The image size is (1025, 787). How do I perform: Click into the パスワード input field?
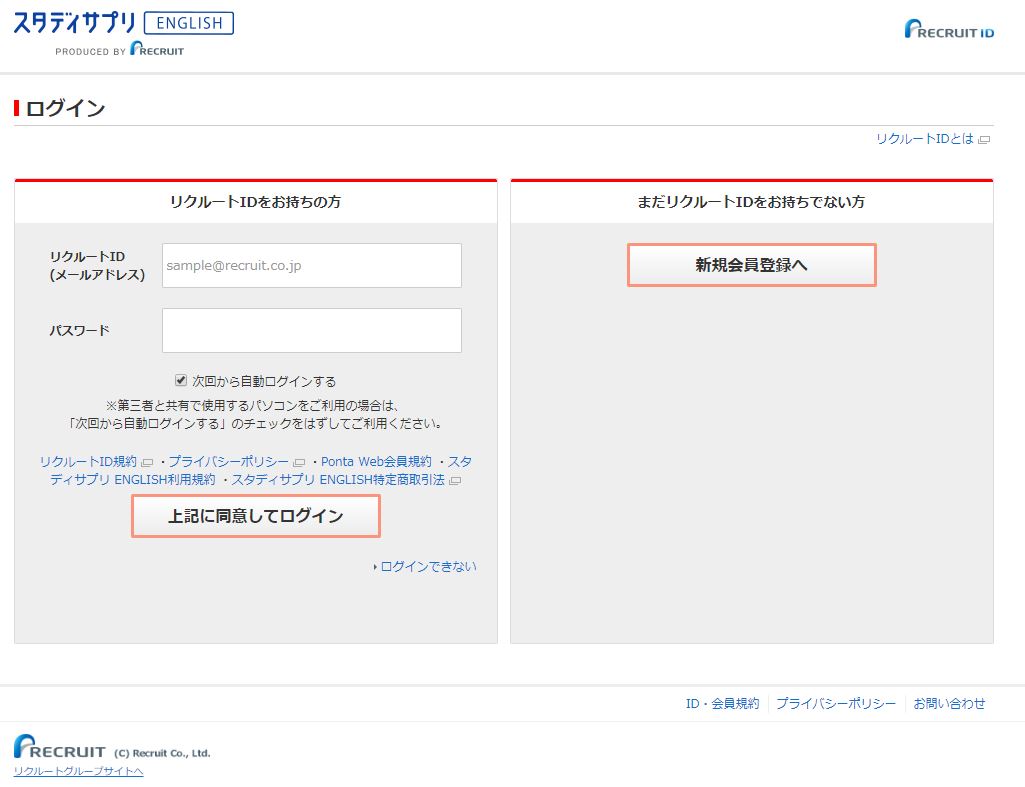tap(311, 330)
